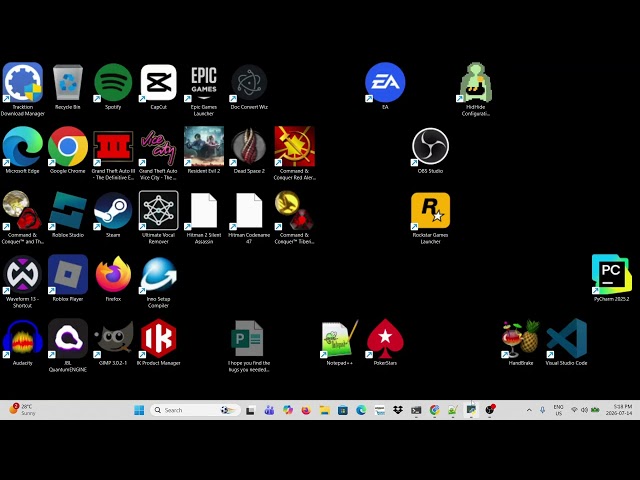Open Microsoft Store from taskbar
This screenshot has height=480, width=640.
[343, 410]
